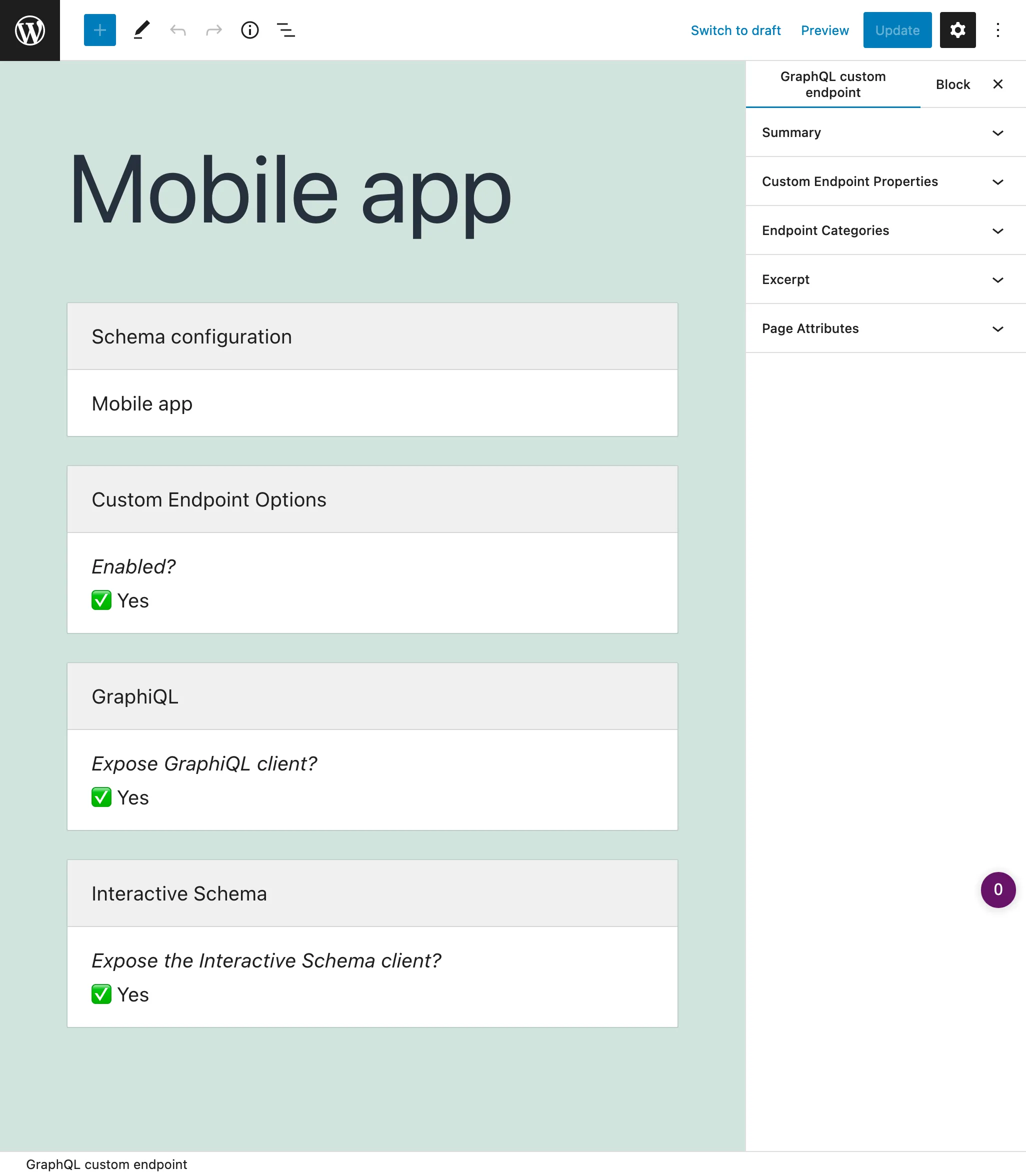
Task: Redo the undone change
Action: click(213, 30)
